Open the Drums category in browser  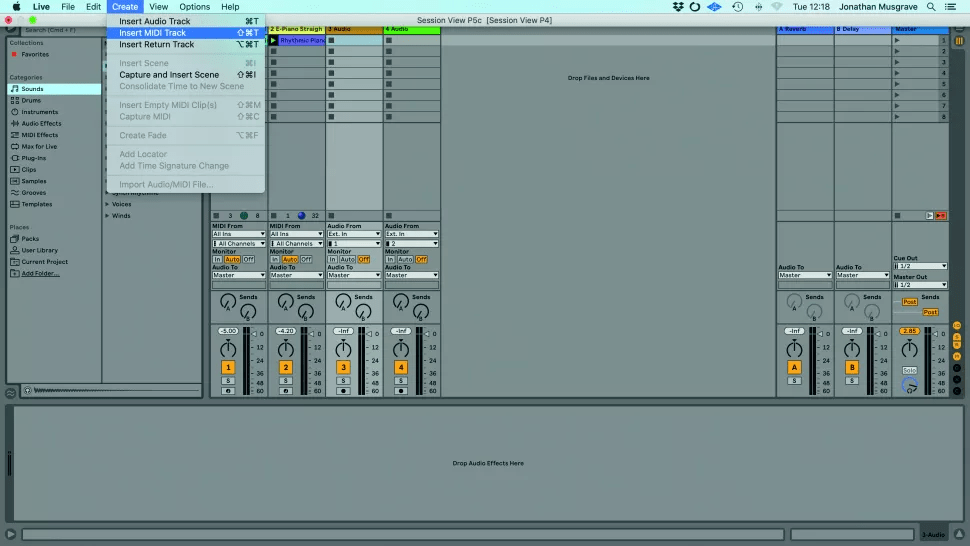pos(31,100)
